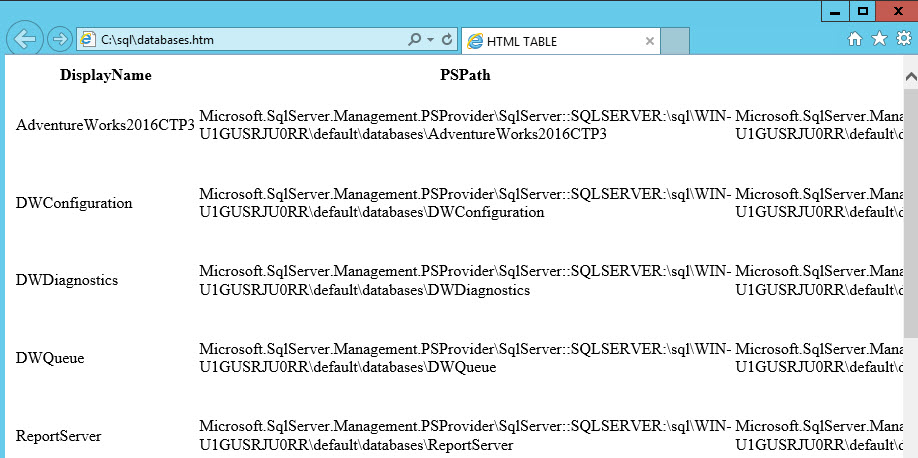Image resolution: width=918 pixels, height=458 pixels.
Task: Click PSPath text ending databases\ReportServer
Action: [x=465, y=436]
